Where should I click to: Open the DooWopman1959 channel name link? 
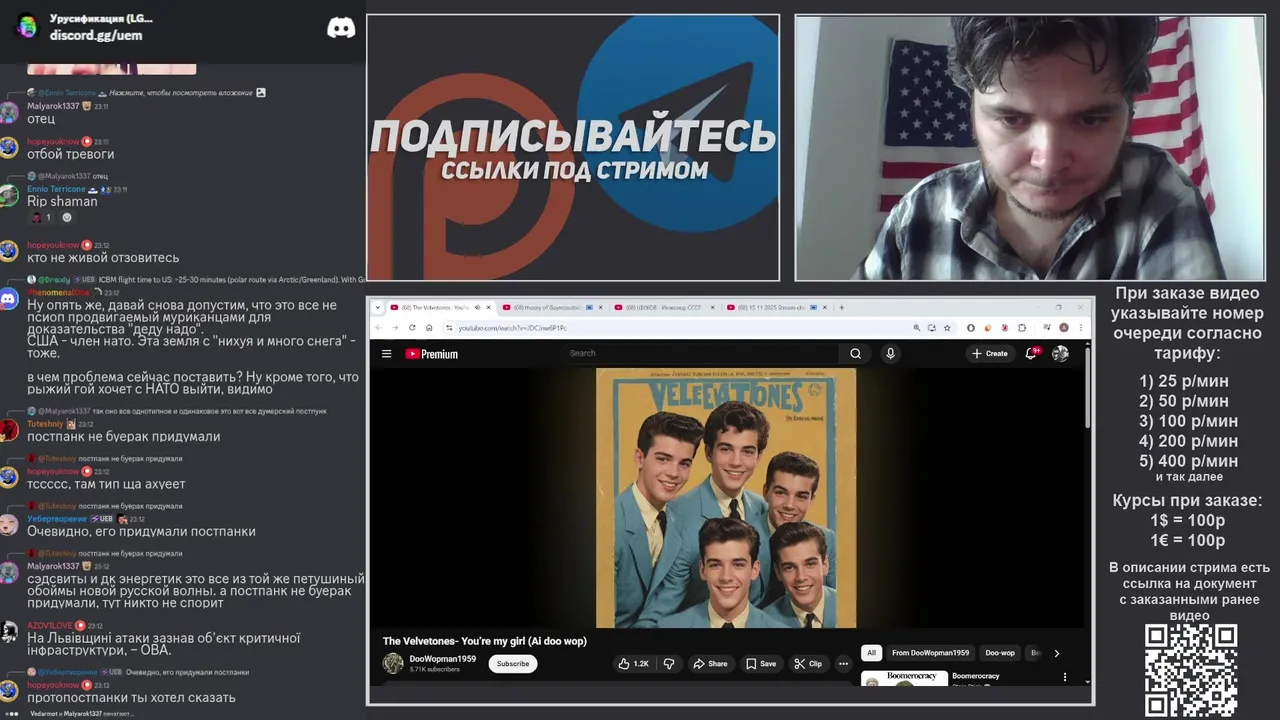[443, 658]
